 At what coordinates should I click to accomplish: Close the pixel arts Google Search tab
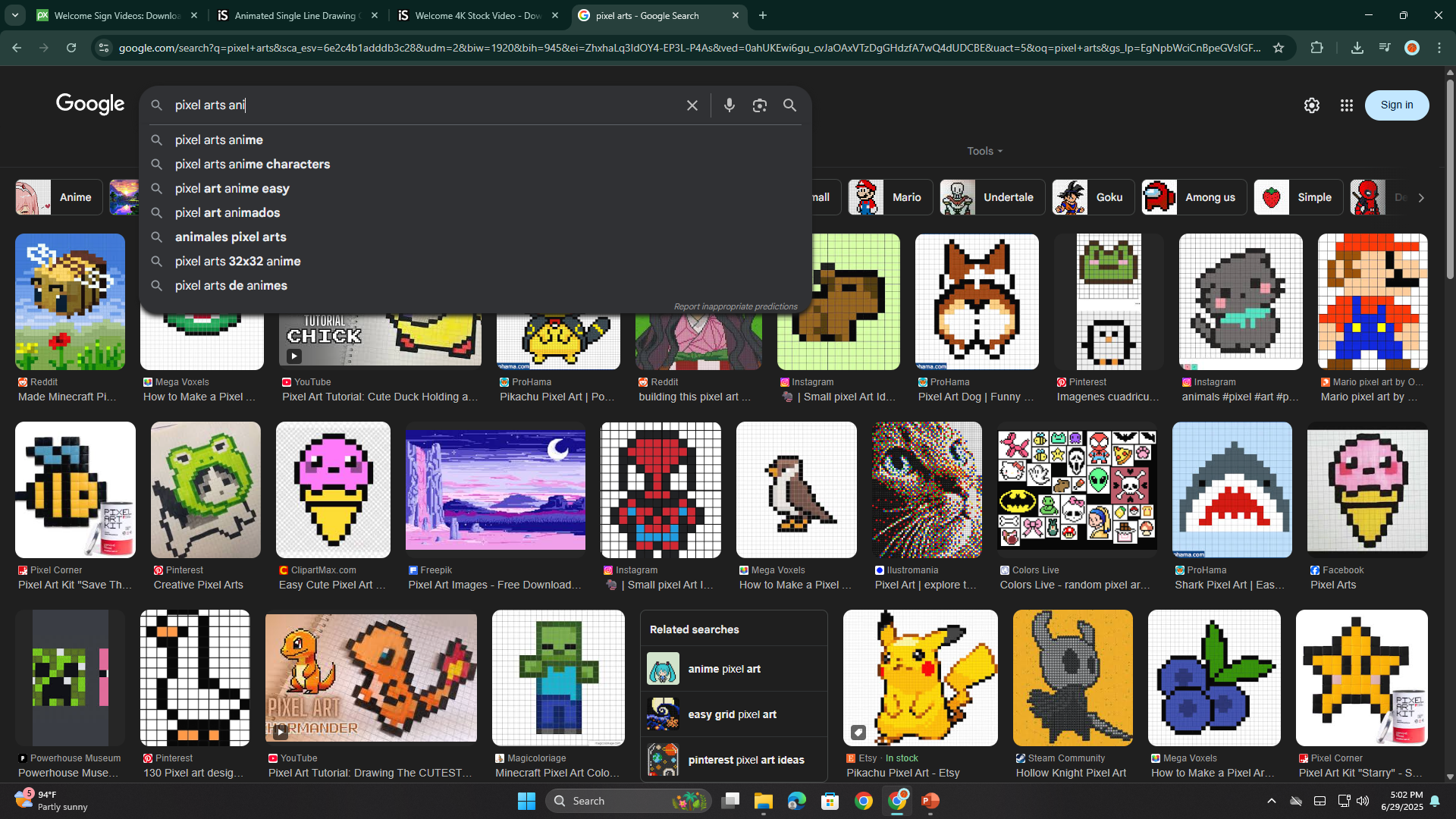point(735,15)
